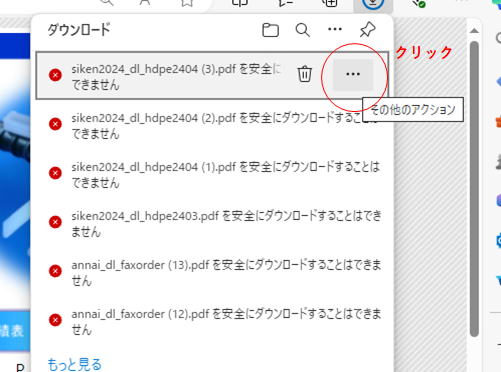Select the siken2024_dl_hdpe2404 (2).pdf download entry

[212, 125]
